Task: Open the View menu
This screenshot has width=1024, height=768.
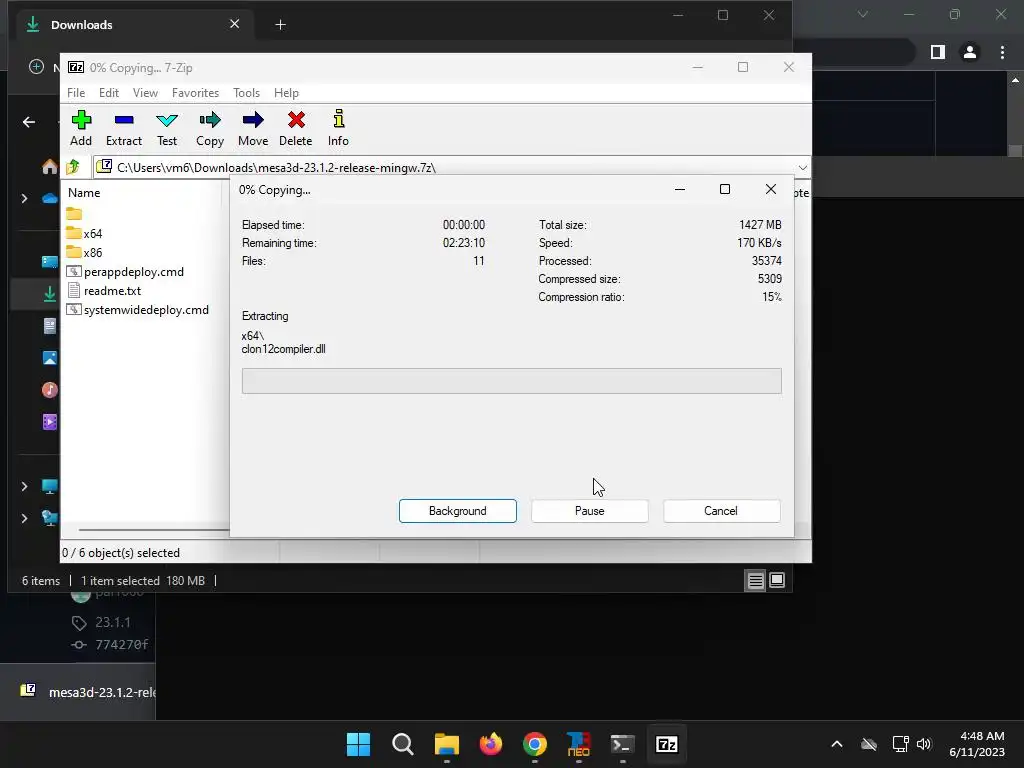Action: tap(145, 93)
